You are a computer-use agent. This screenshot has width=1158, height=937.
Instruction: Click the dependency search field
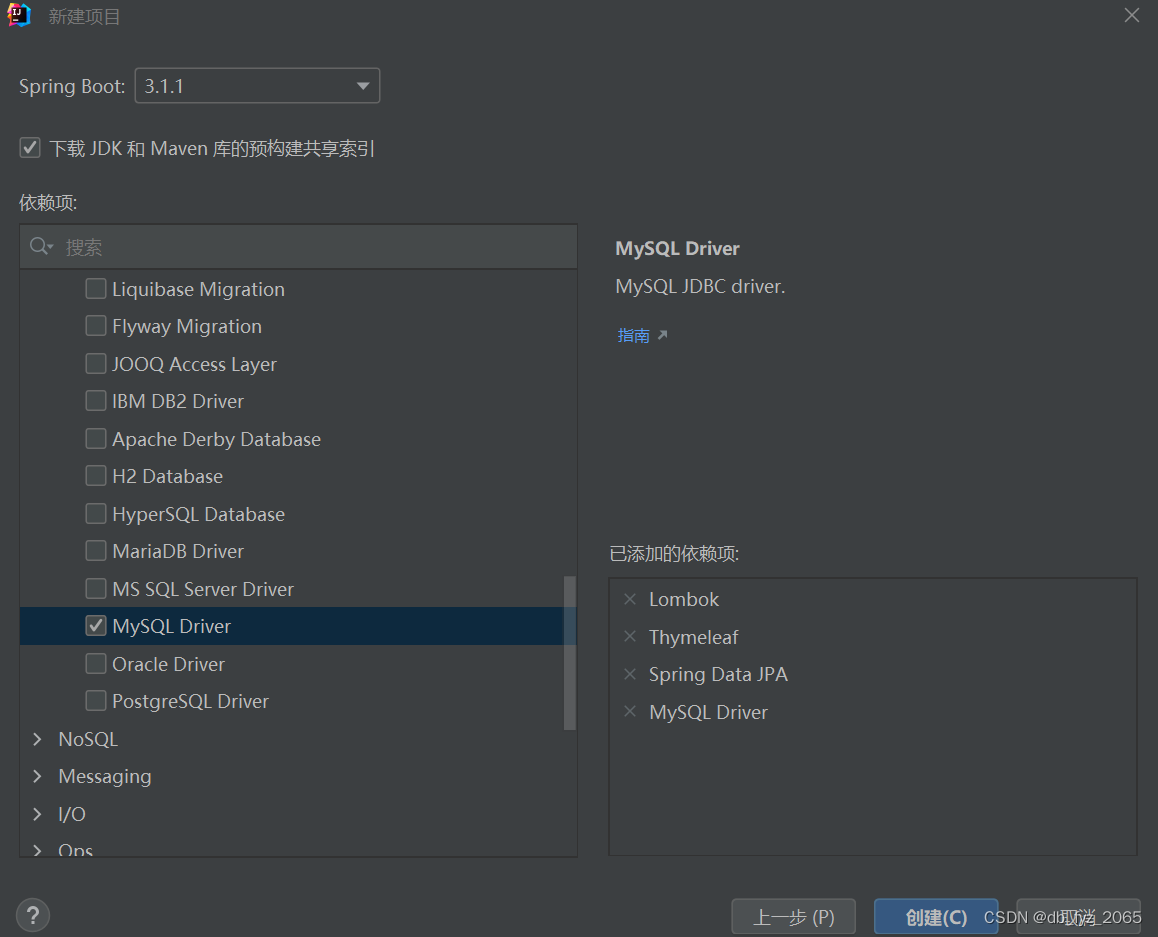298,247
